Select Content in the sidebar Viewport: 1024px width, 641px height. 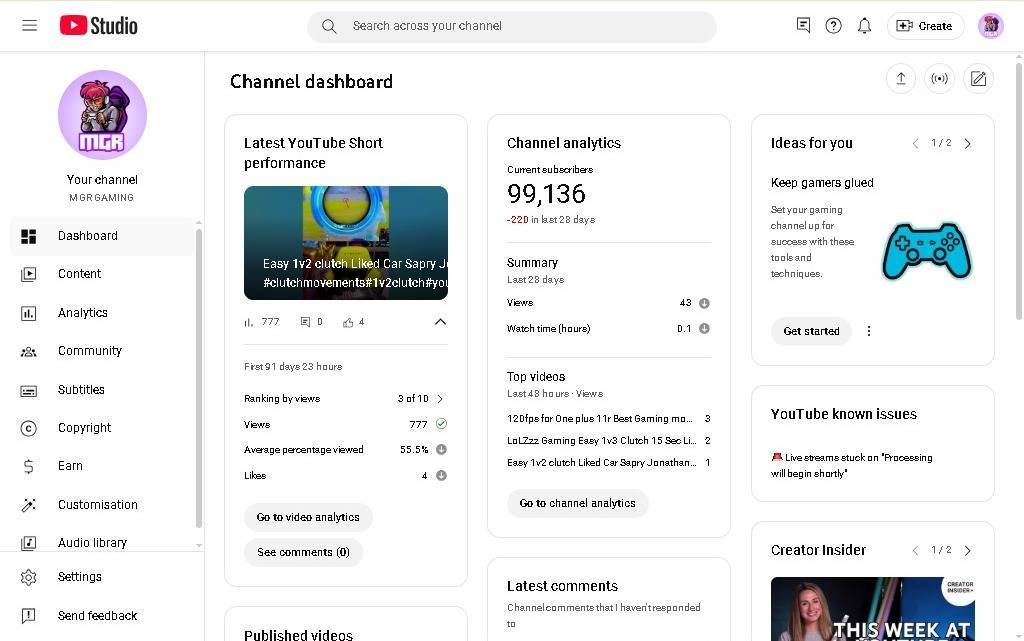click(79, 274)
